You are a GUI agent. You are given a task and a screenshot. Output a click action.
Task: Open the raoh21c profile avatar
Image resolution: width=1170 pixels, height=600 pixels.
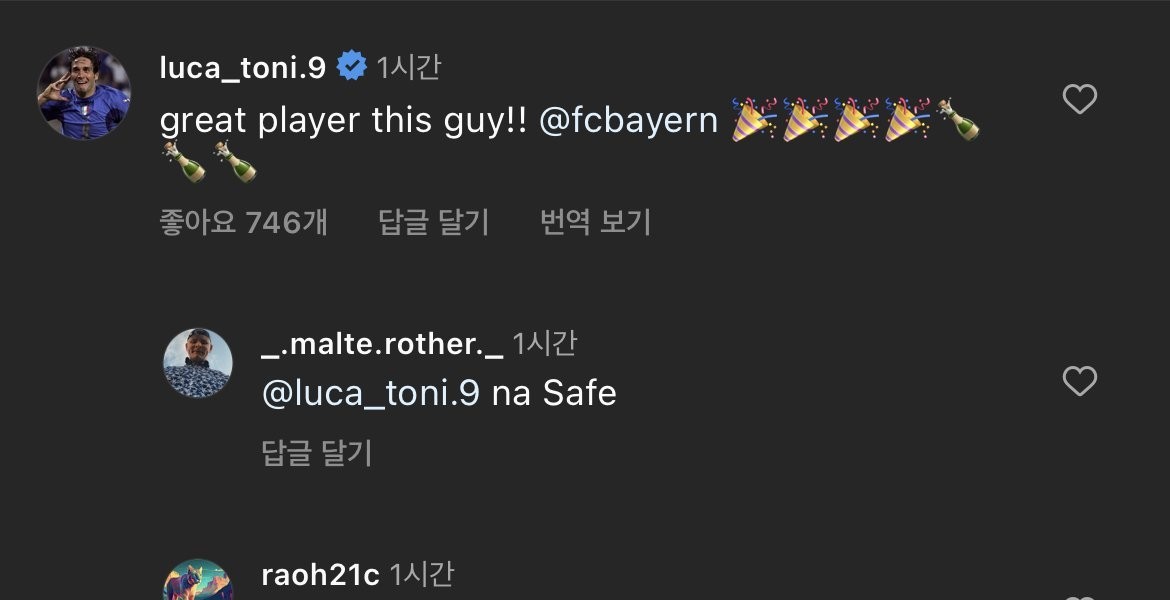coord(198,582)
